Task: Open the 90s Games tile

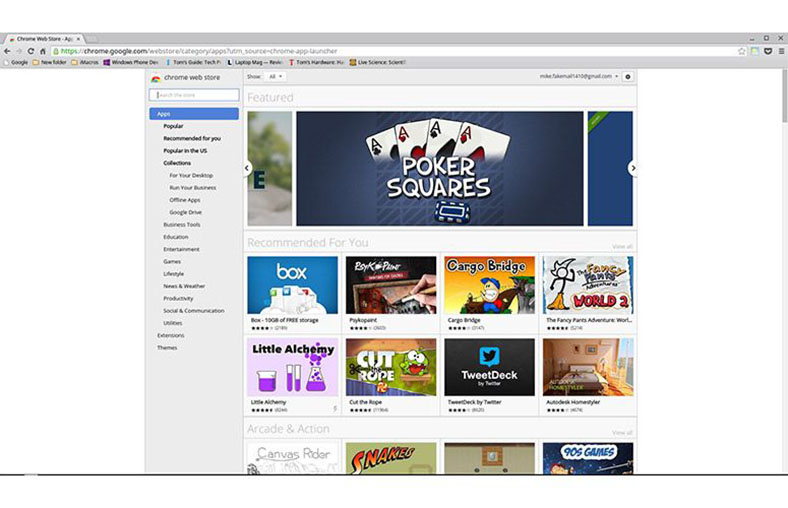Action: coord(588,458)
